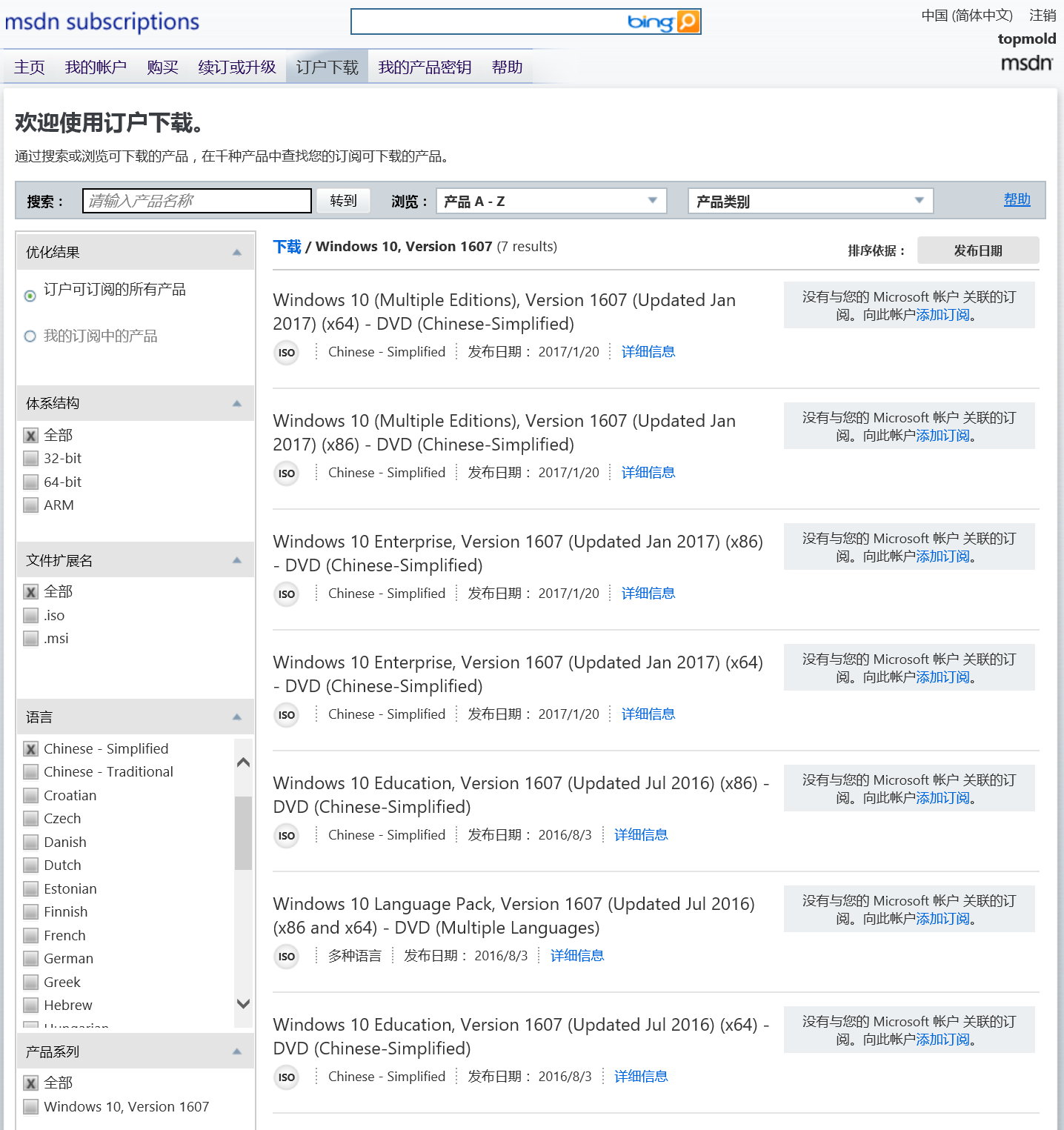Open the 产品类别 dropdown
The width and height of the screenshot is (1064, 1130).
pos(811,201)
